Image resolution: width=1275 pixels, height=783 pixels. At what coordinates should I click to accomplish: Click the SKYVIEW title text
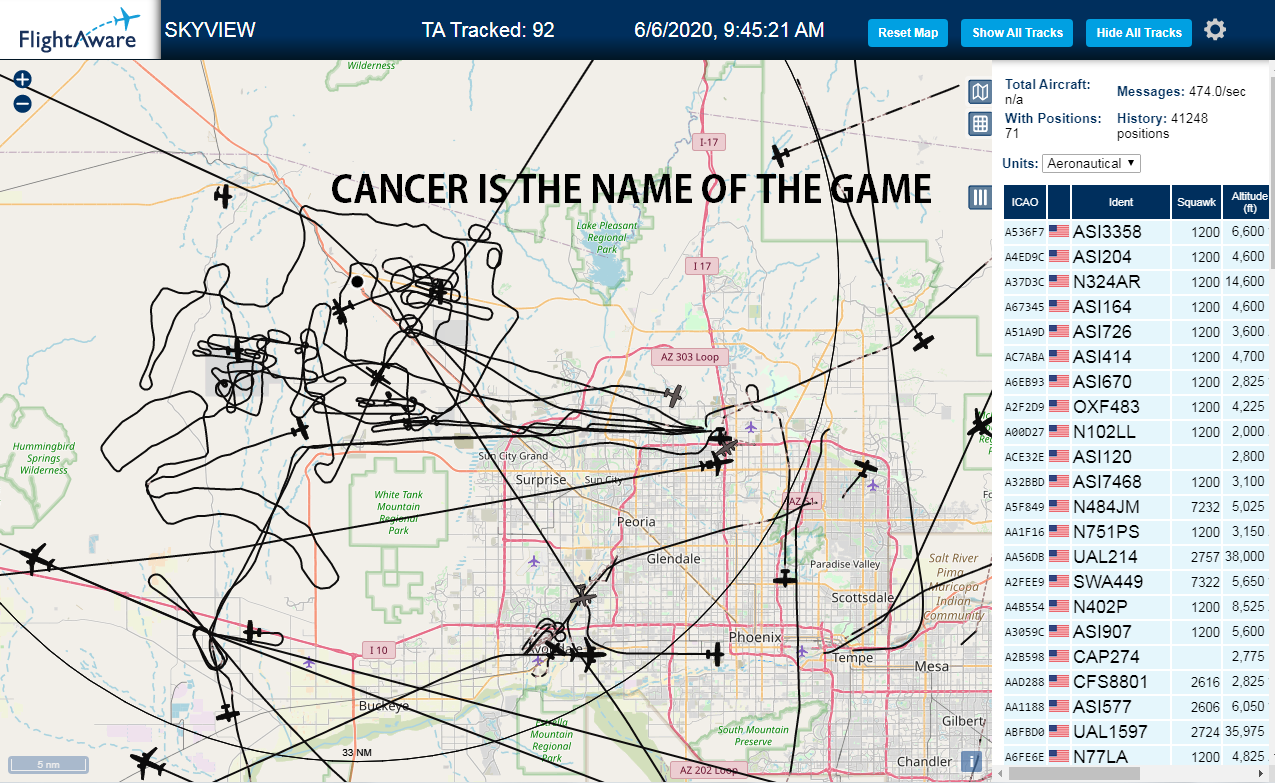(x=210, y=30)
